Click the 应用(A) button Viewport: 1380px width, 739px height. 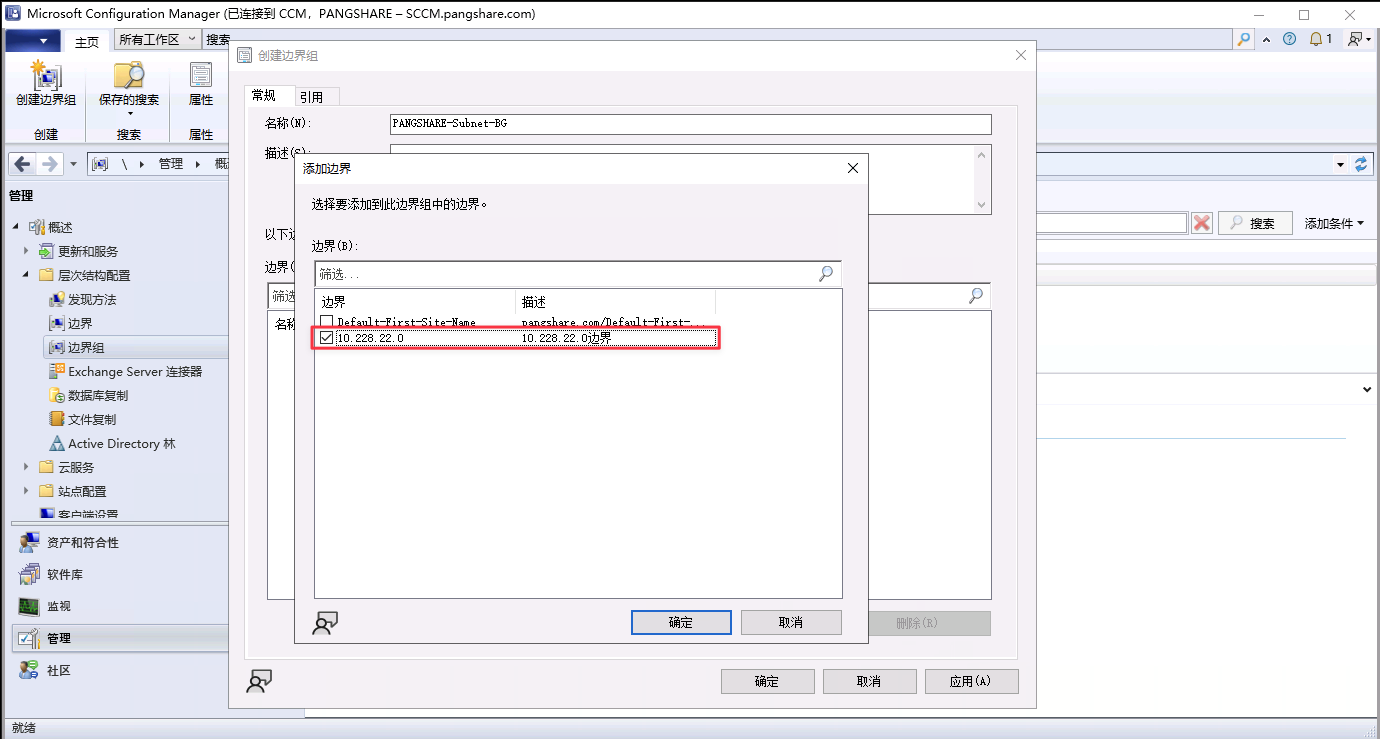tap(971, 681)
